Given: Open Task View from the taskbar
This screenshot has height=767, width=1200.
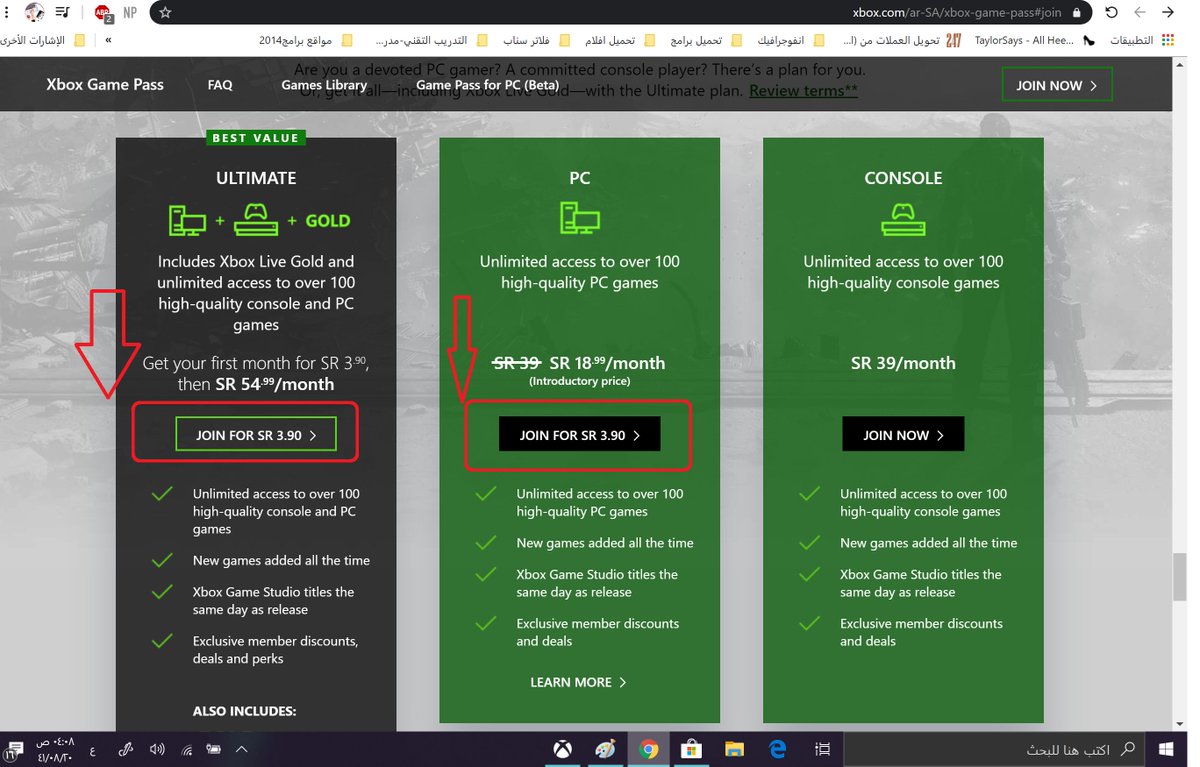Looking at the screenshot, I should [x=823, y=749].
